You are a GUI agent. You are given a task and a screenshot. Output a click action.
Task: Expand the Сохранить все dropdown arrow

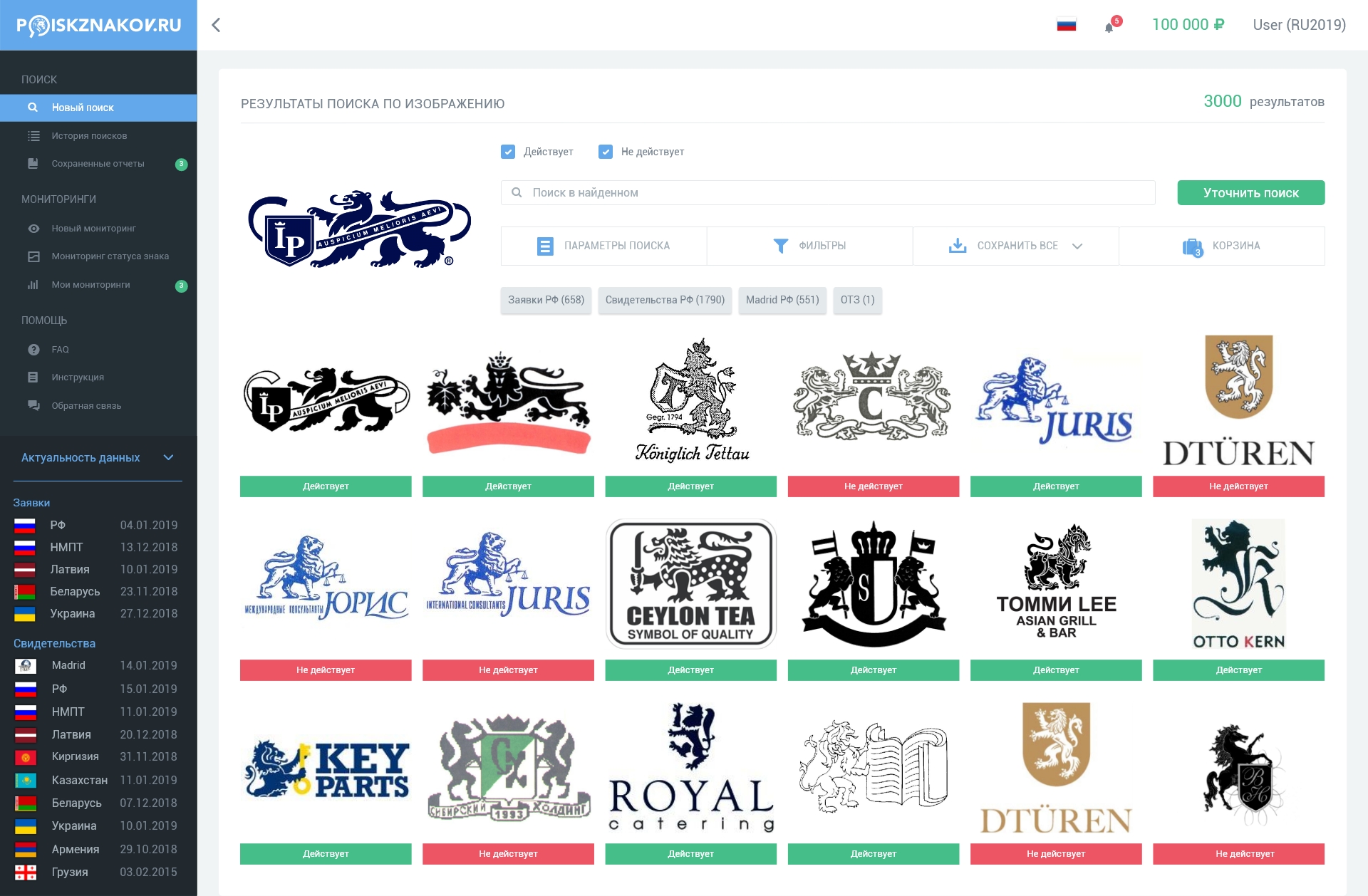pyautogui.click(x=1077, y=246)
